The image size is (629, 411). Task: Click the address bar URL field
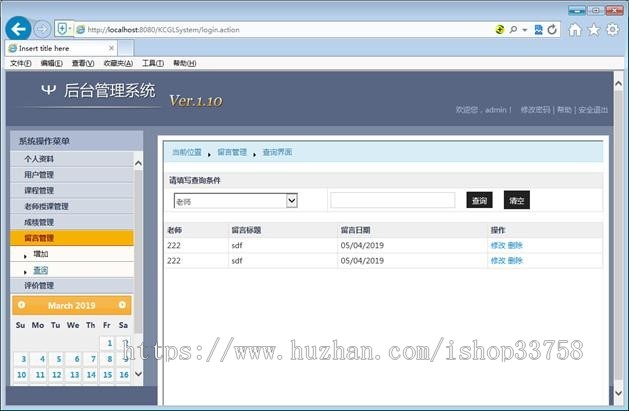coord(281,30)
